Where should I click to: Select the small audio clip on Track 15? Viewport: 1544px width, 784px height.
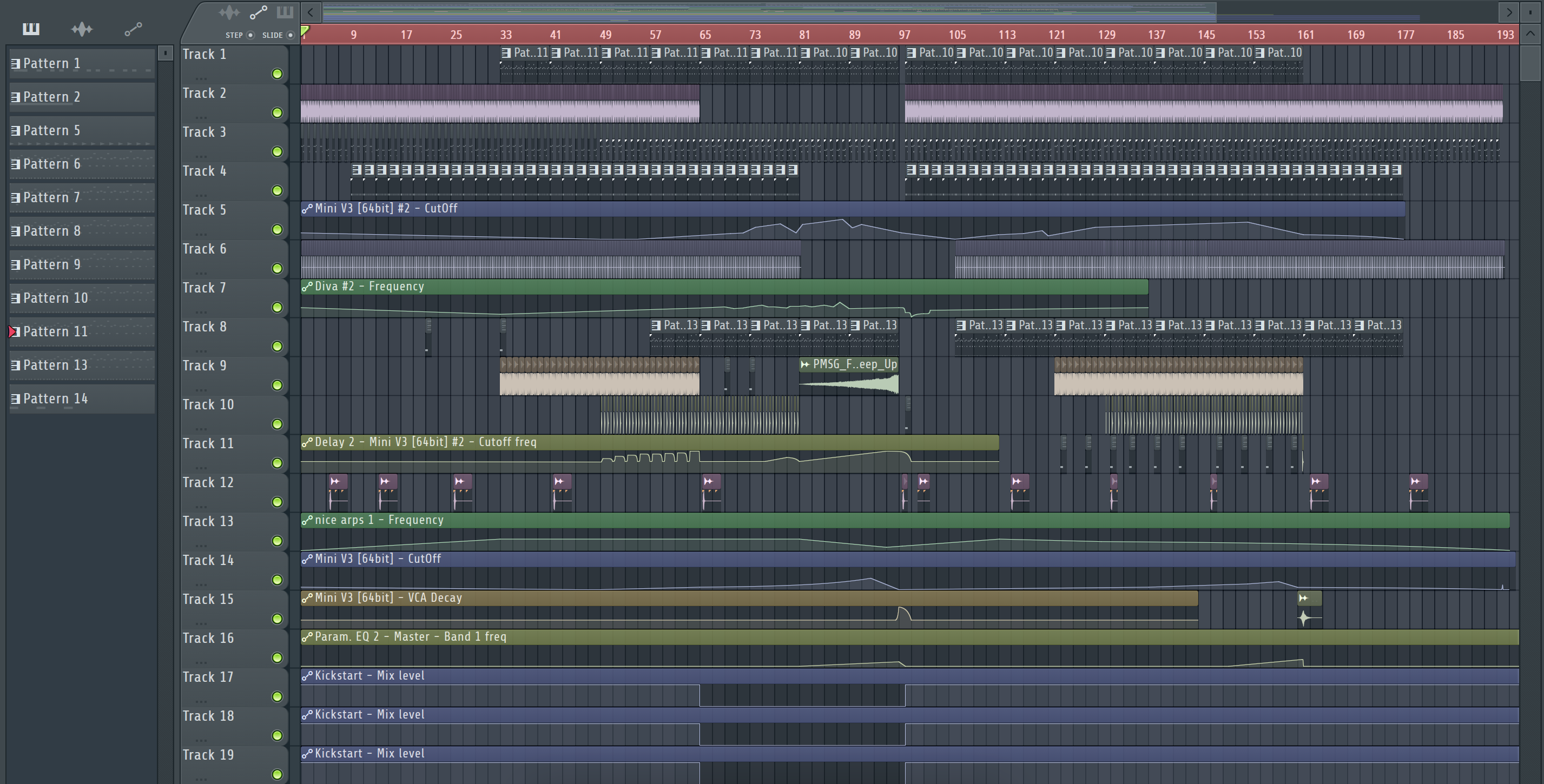[1309, 609]
